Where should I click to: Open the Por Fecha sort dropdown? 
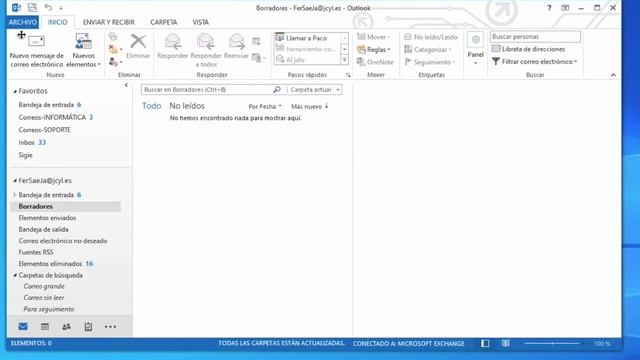click(265, 107)
